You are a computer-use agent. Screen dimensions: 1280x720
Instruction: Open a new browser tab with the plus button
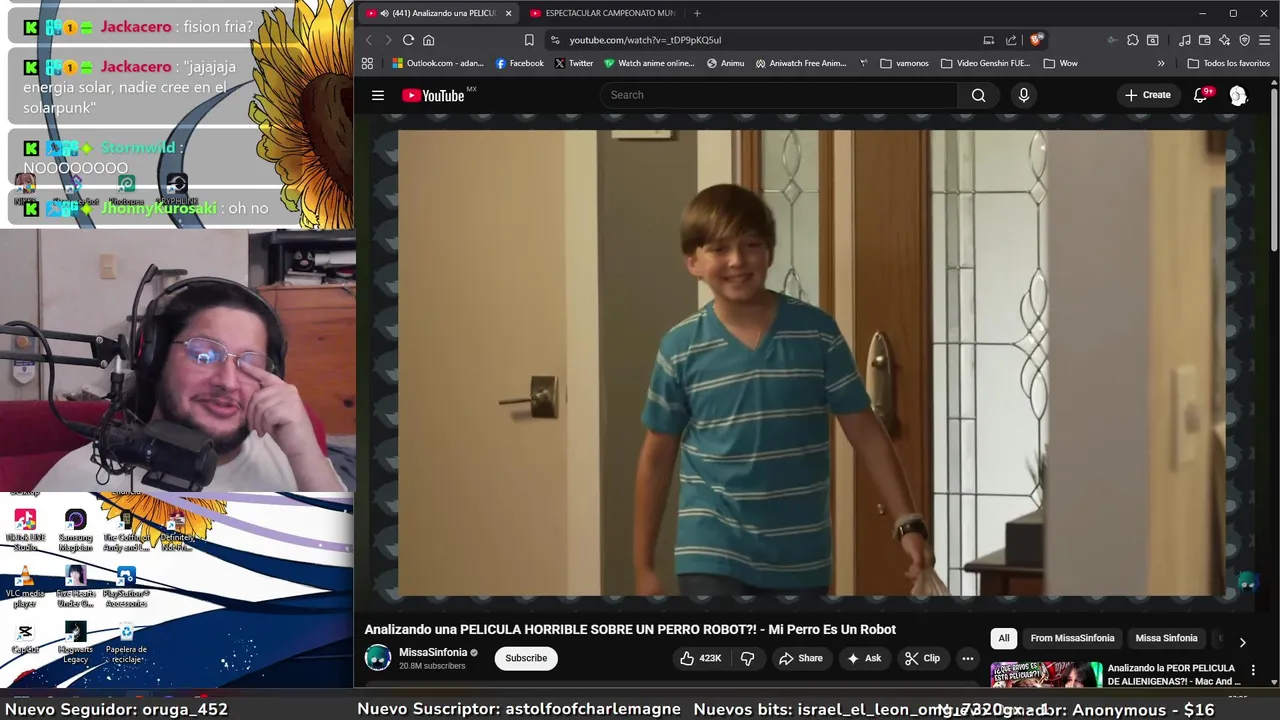tap(697, 13)
